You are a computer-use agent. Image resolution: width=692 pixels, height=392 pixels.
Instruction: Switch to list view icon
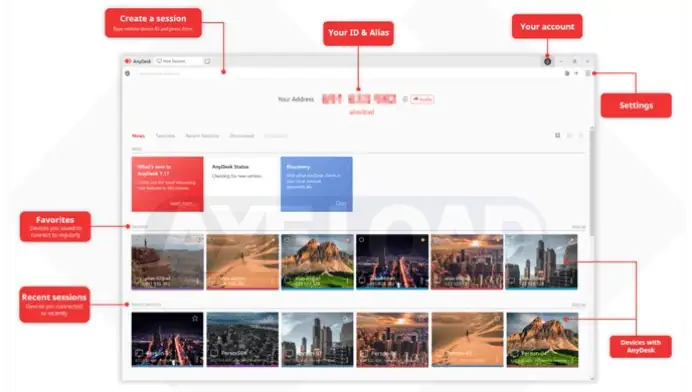tap(570, 136)
